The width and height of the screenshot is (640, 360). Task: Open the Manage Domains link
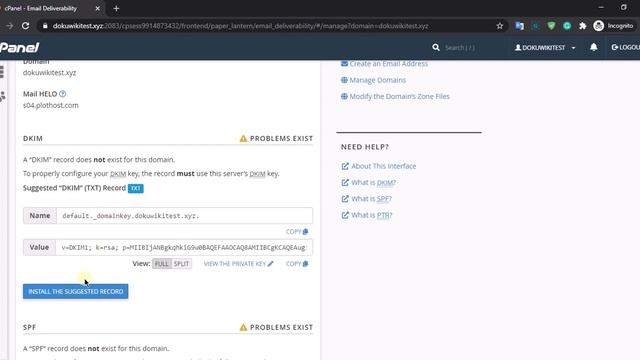(373, 80)
